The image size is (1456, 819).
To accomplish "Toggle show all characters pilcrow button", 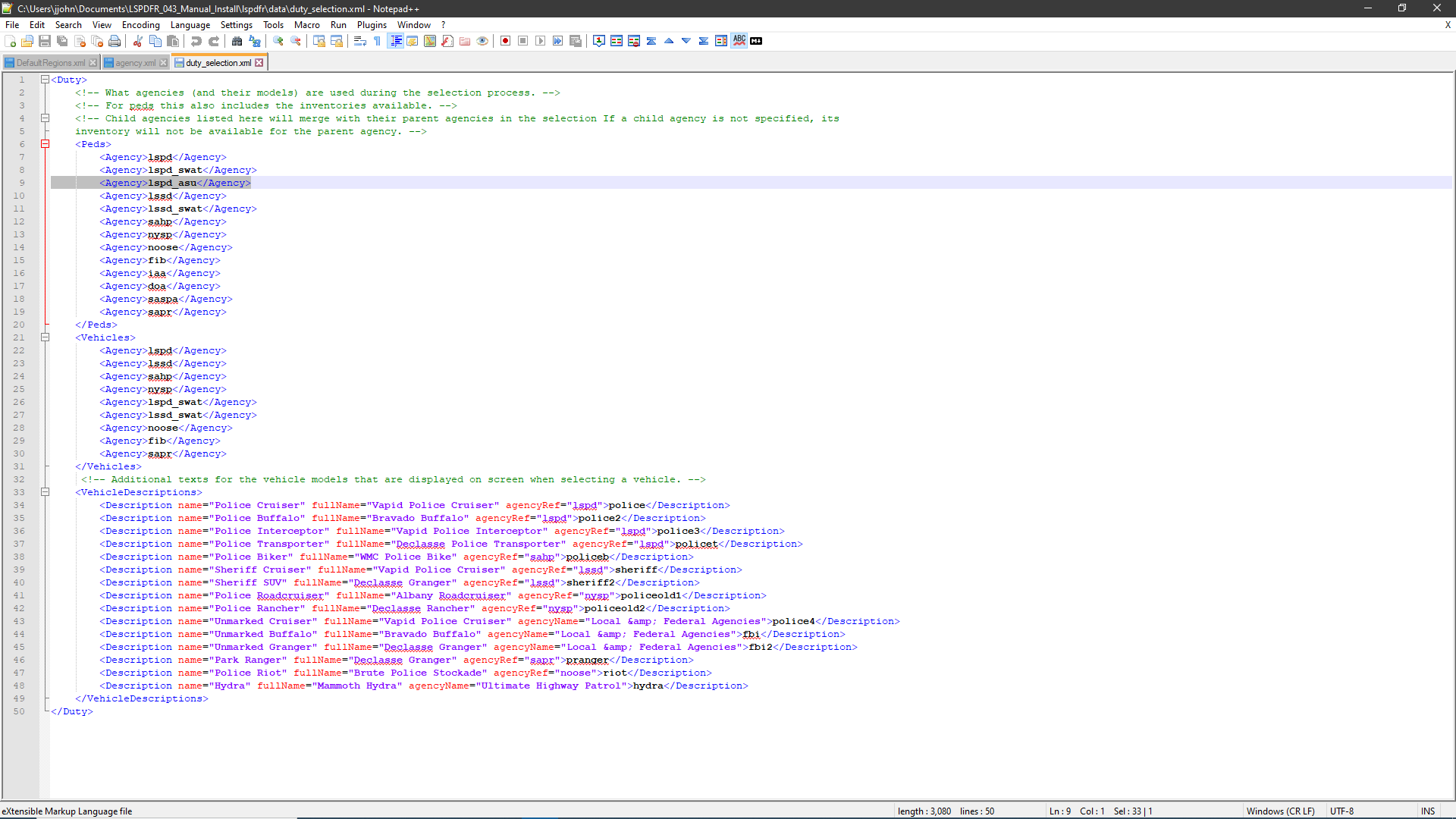I will pos(378,41).
